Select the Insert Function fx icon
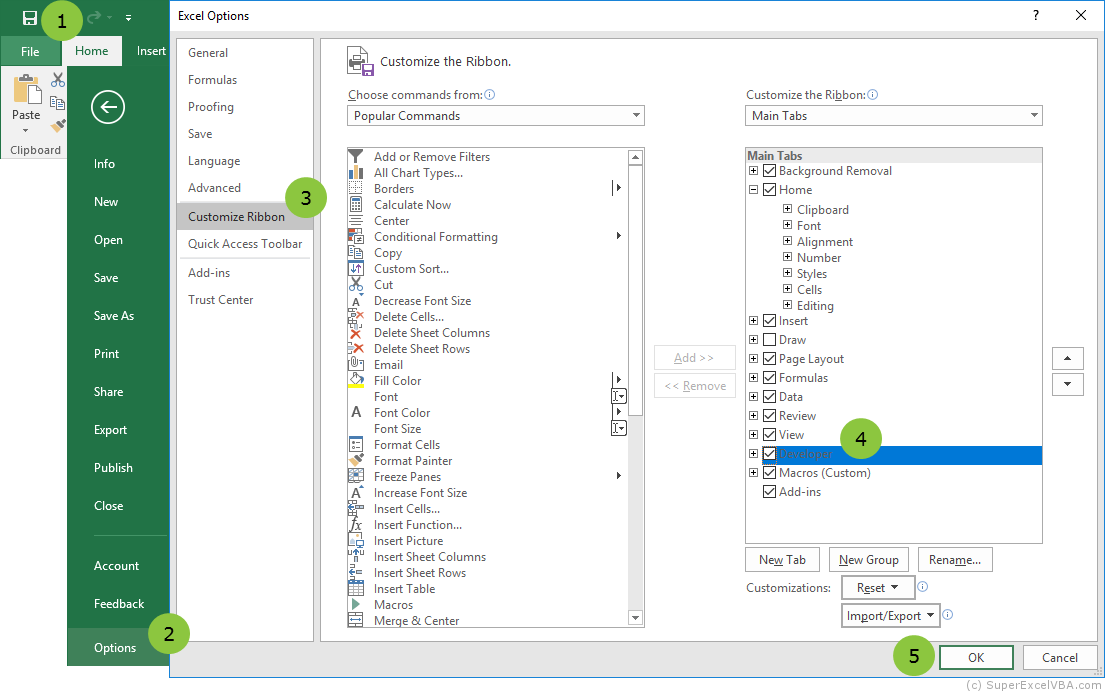Image resolution: width=1105 pixels, height=691 pixels. pyautogui.click(x=356, y=525)
